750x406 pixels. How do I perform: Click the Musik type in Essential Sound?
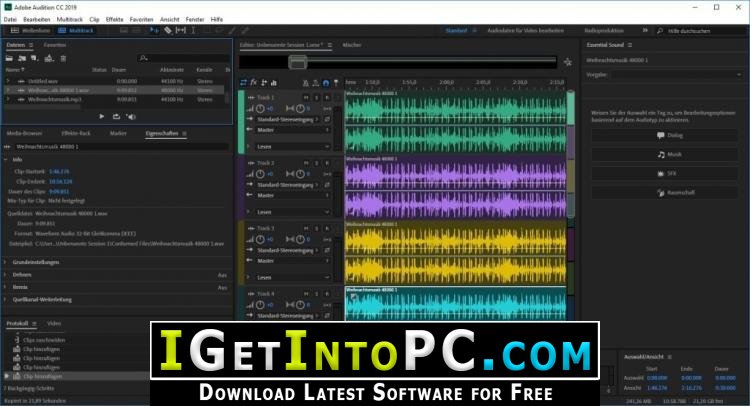(x=664, y=154)
